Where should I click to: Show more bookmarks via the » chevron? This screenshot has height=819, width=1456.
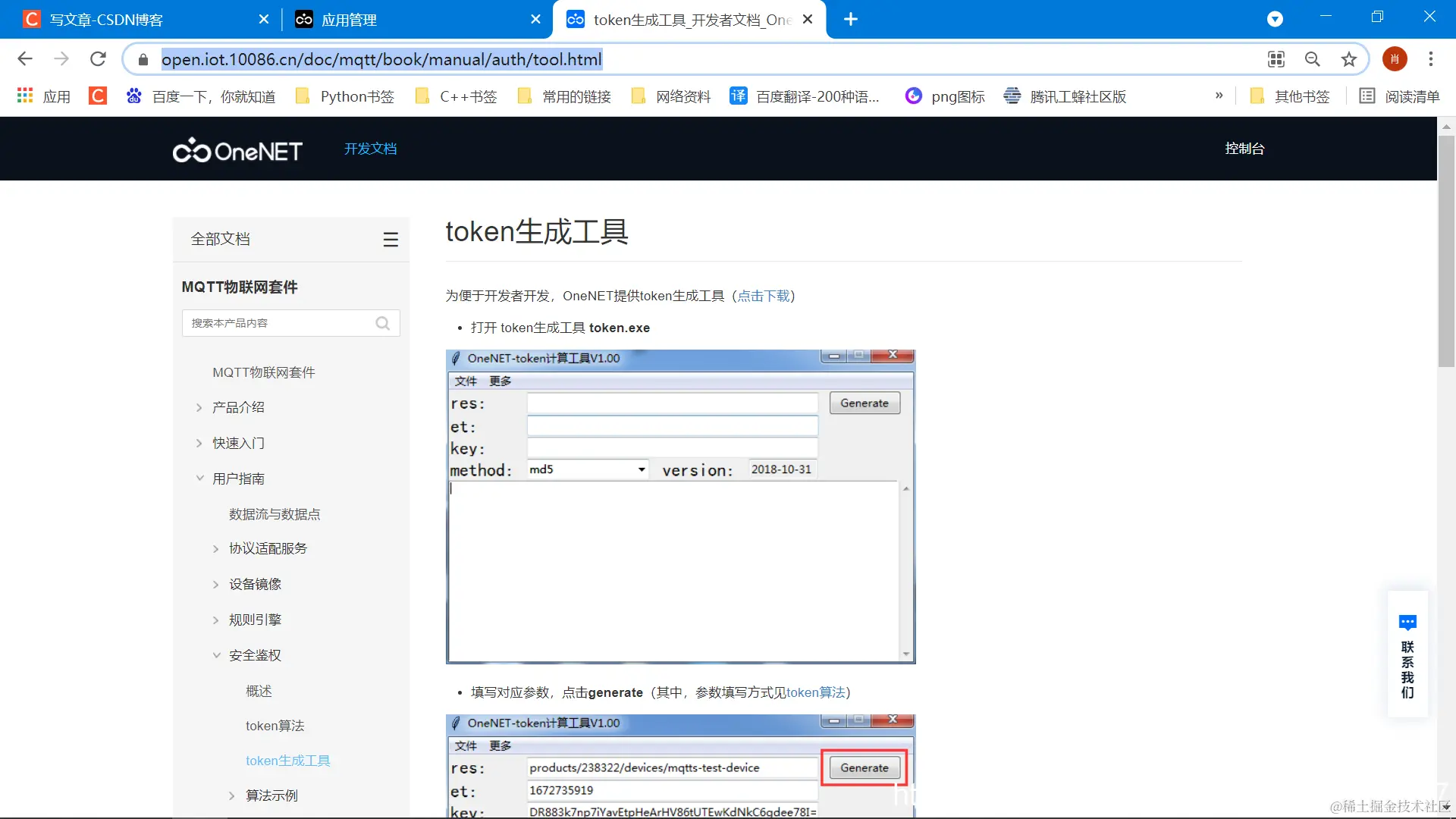click(1219, 96)
